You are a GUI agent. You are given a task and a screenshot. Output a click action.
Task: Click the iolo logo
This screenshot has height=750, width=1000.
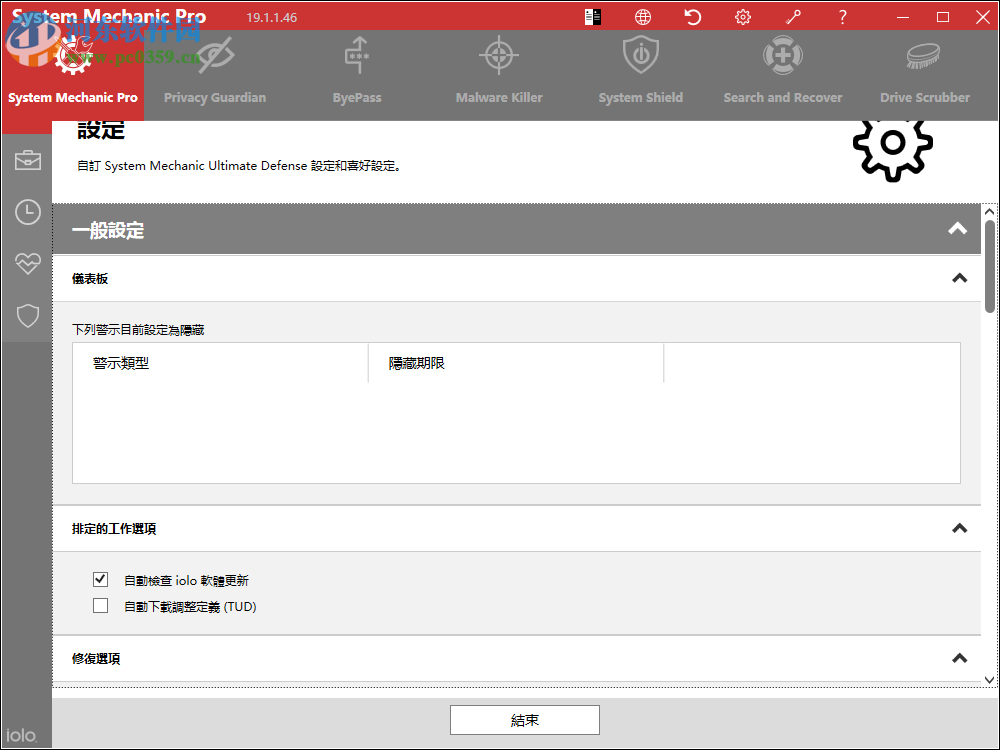click(x=22, y=735)
